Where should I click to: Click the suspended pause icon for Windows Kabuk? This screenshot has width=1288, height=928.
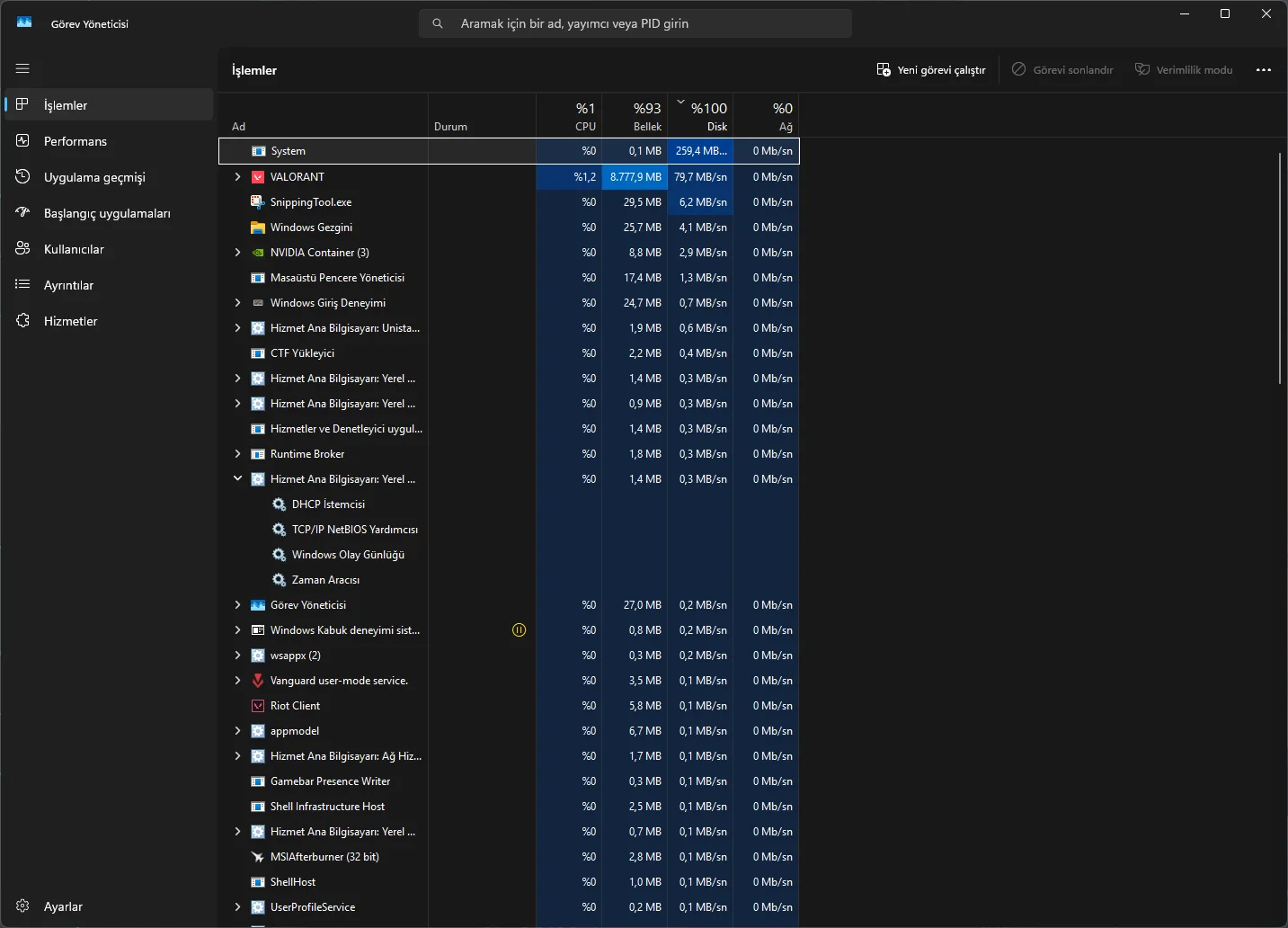[520, 630]
